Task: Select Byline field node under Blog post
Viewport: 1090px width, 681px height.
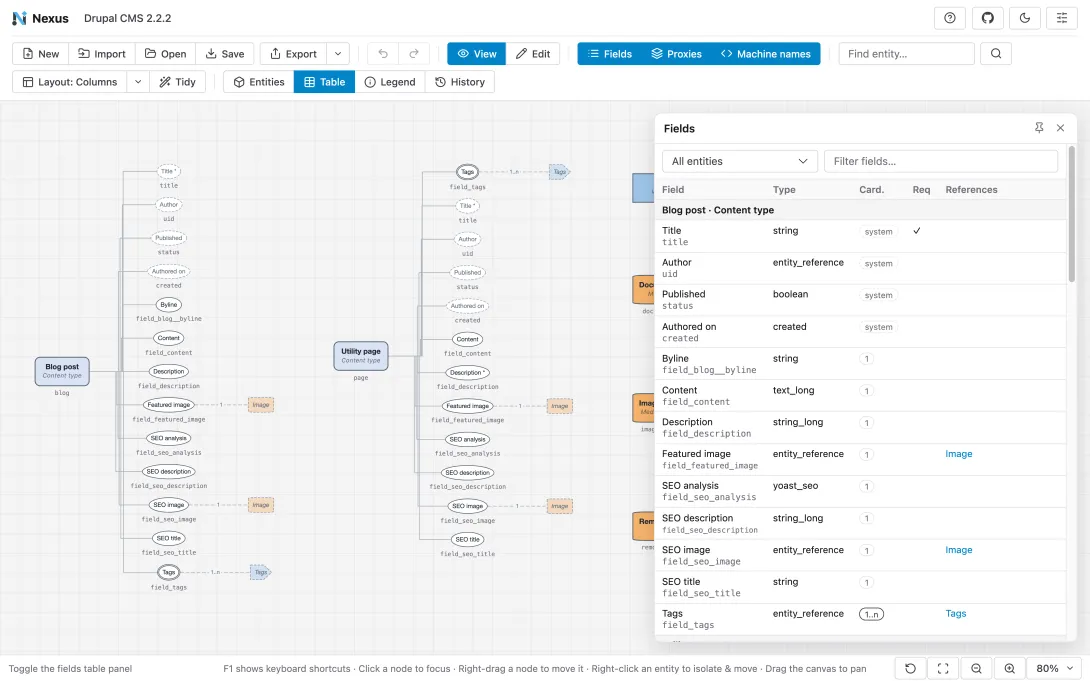Action: (x=169, y=304)
